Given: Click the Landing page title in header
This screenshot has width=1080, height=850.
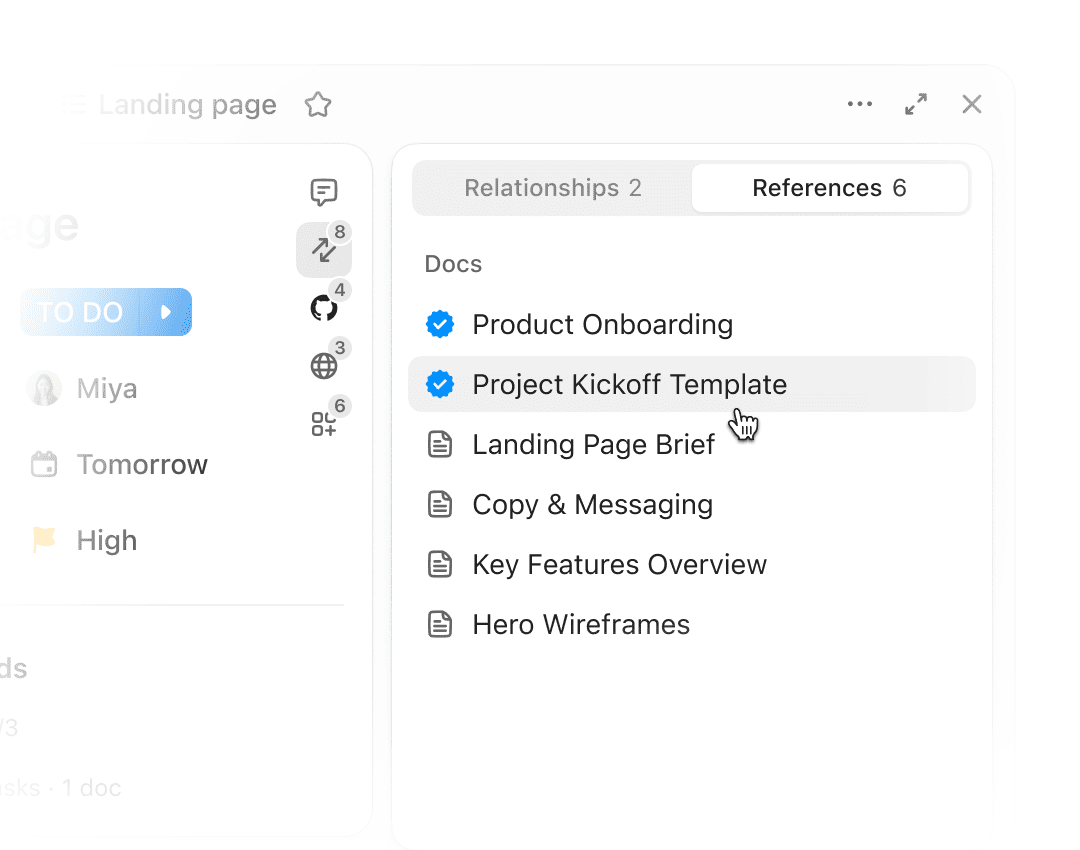Looking at the screenshot, I should tap(187, 105).
